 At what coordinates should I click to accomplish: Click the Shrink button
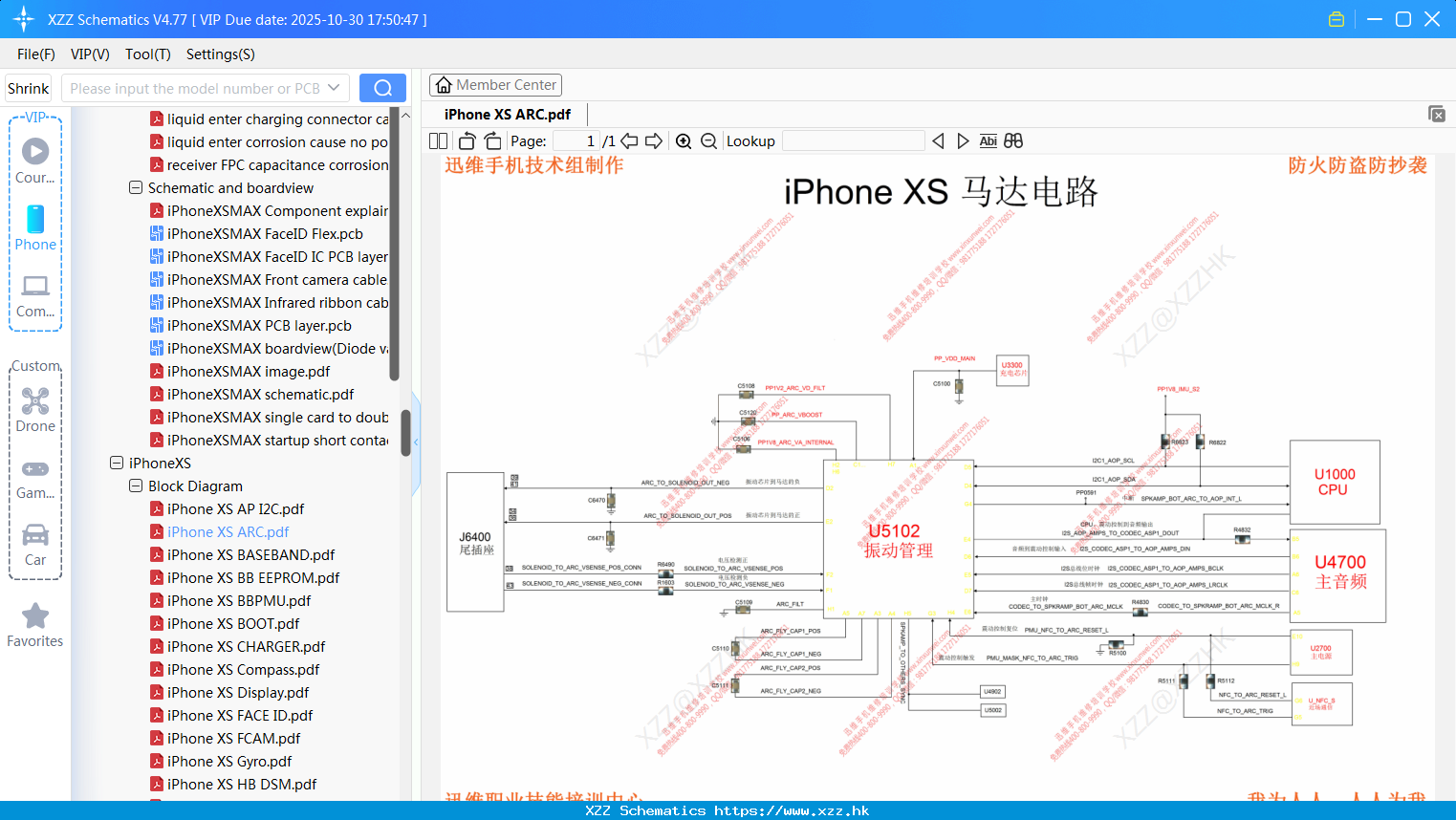[x=28, y=88]
